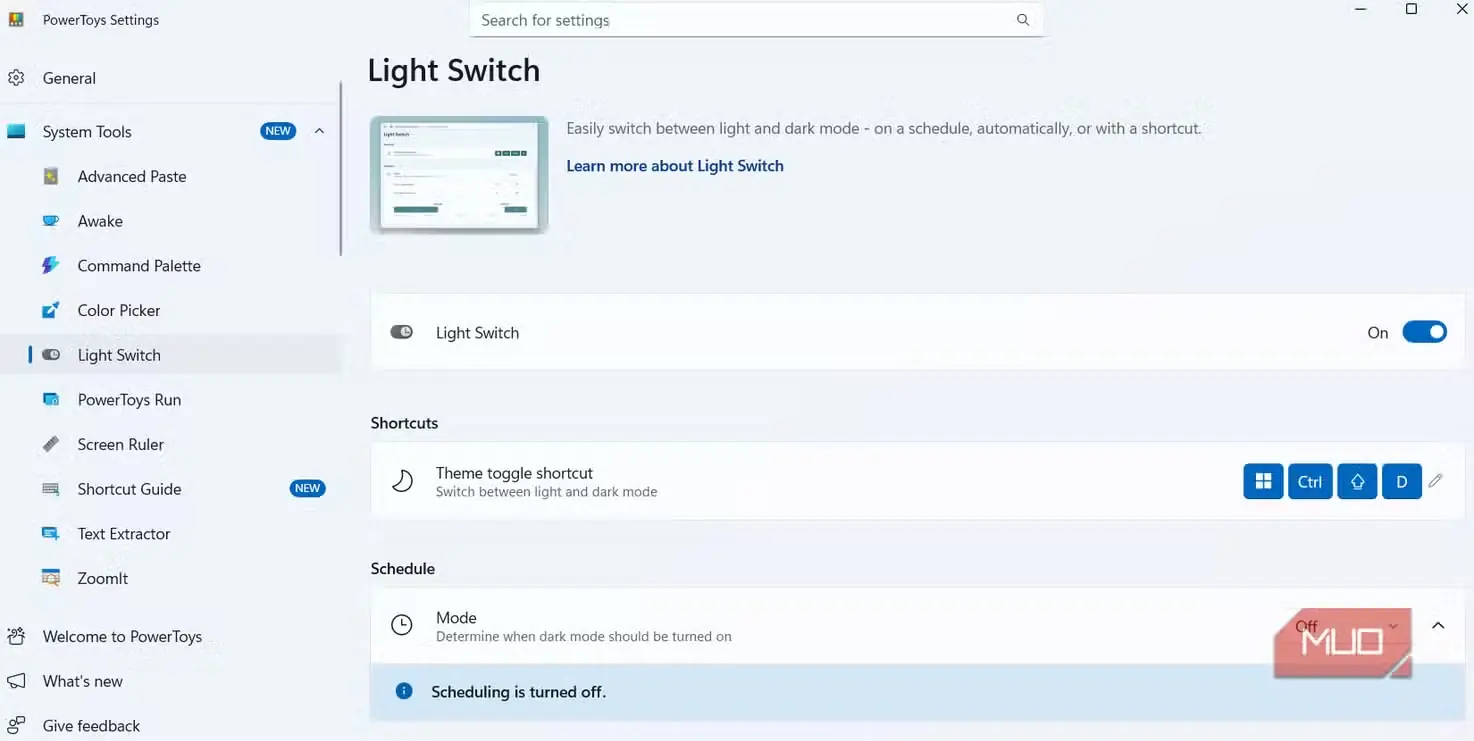The height and width of the screenshot is (741, 1474).
Task: Minimize the PowerToys Settings window
Action: 1361,10
